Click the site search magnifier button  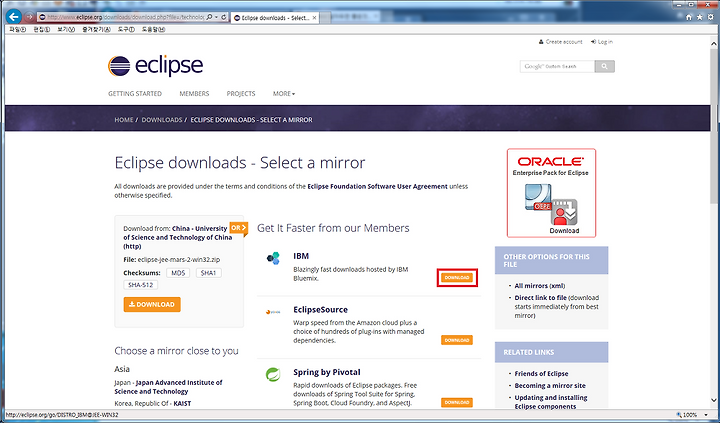[x=604, y=66]
